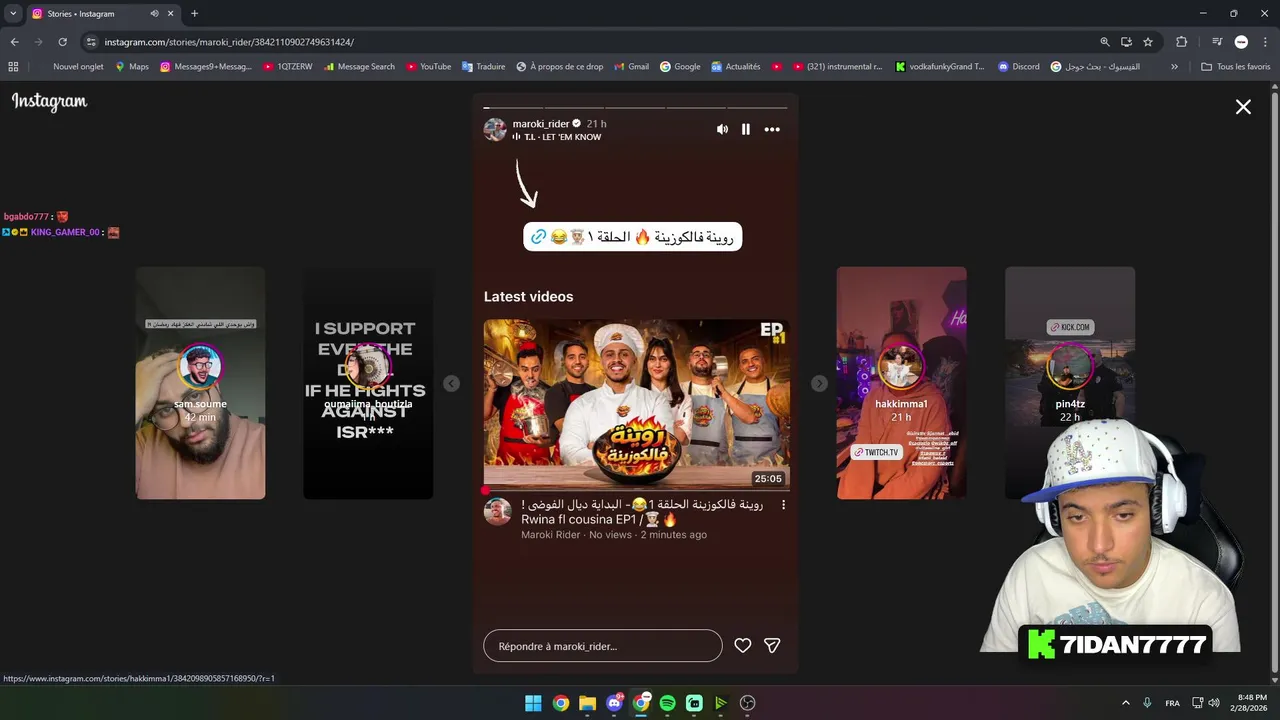Close the Stories • Instagram tab
Image resolution: width=1280 pixels, height=720 pixels.
pyautogui.click(x=170, y=14)
